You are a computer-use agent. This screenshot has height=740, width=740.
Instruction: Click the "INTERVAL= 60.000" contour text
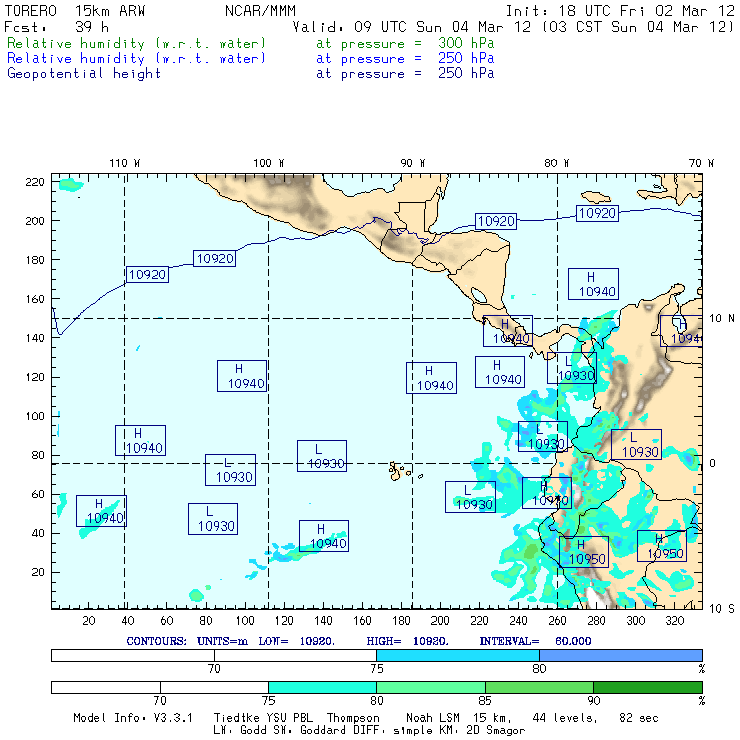click(x=535, y=641)
